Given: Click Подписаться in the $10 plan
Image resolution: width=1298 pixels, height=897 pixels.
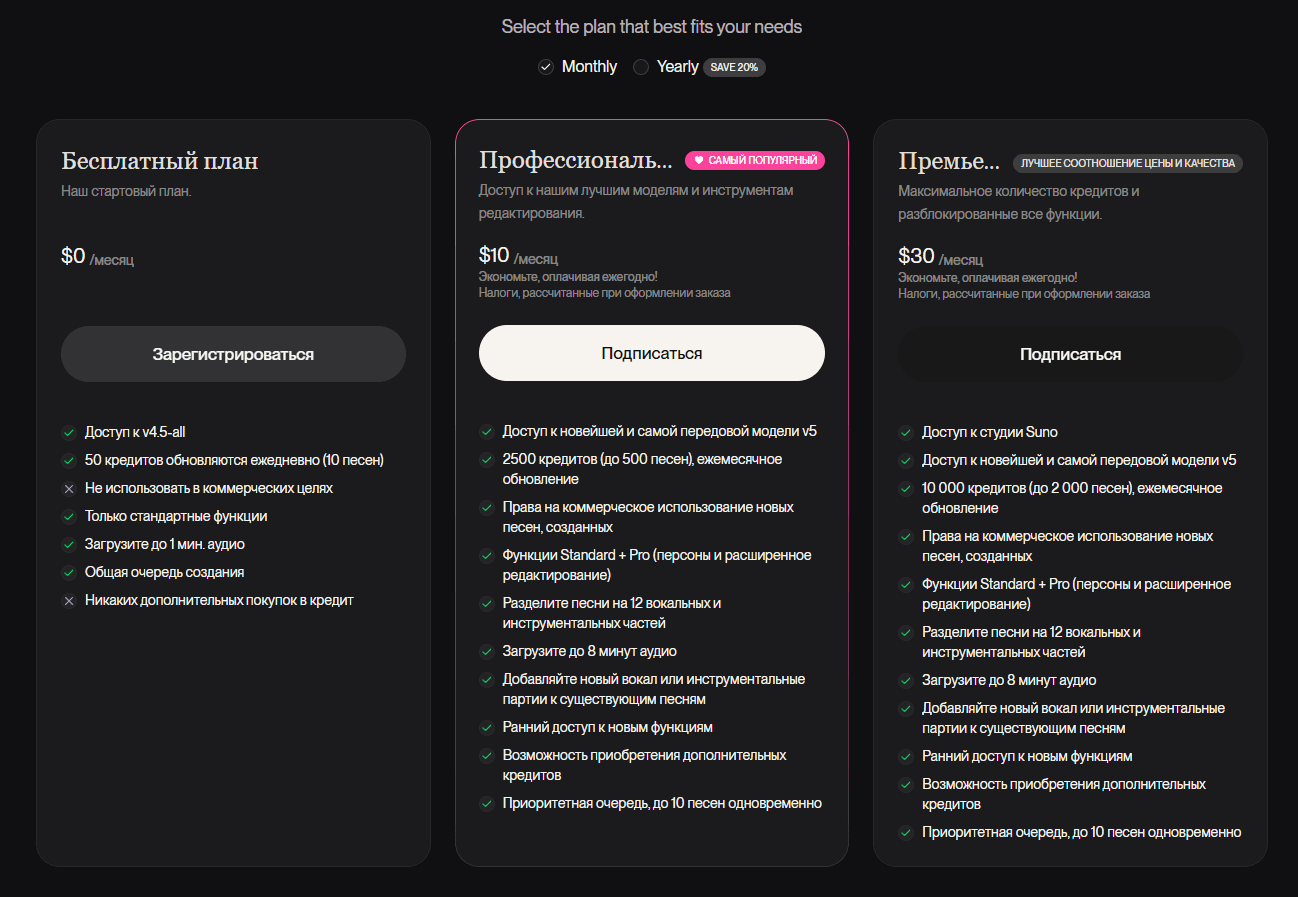Looking at the screenshot, I should tap(651, 353).
